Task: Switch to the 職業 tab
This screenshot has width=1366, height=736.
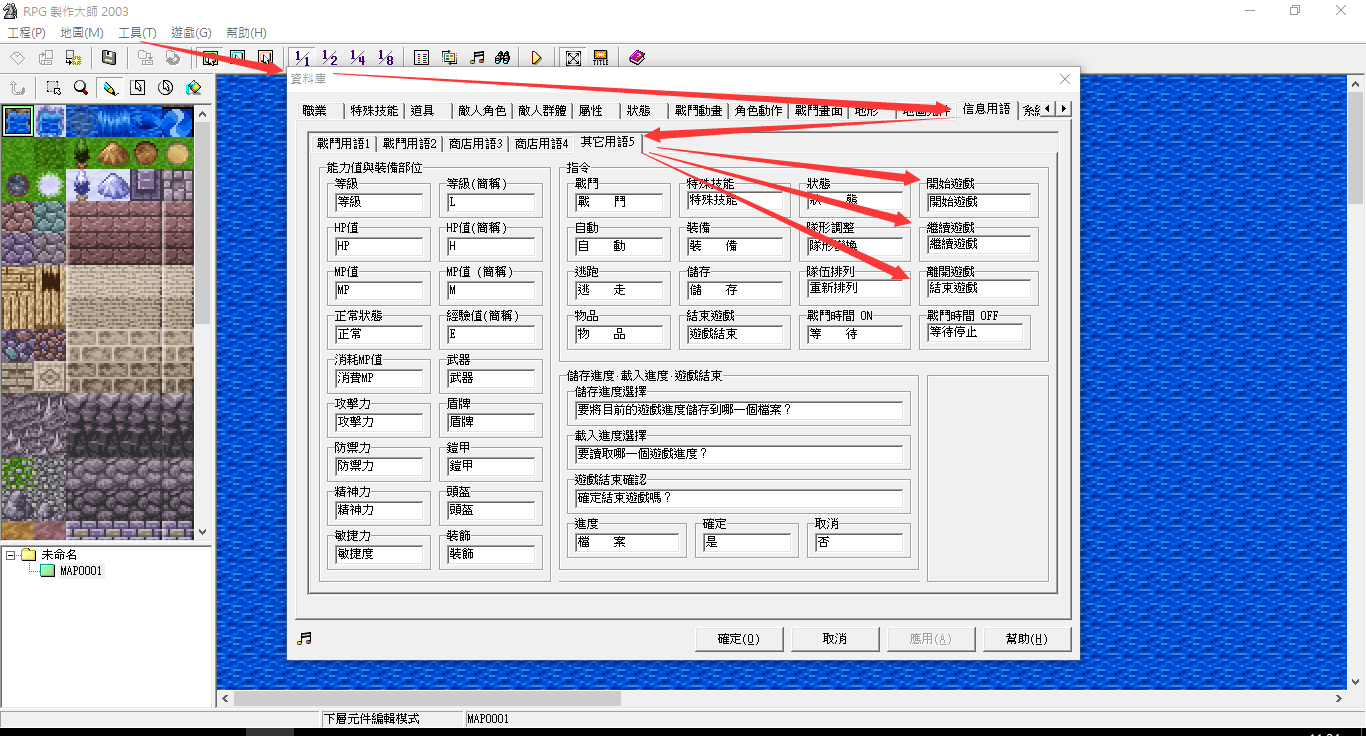Action: coord(315,110)
